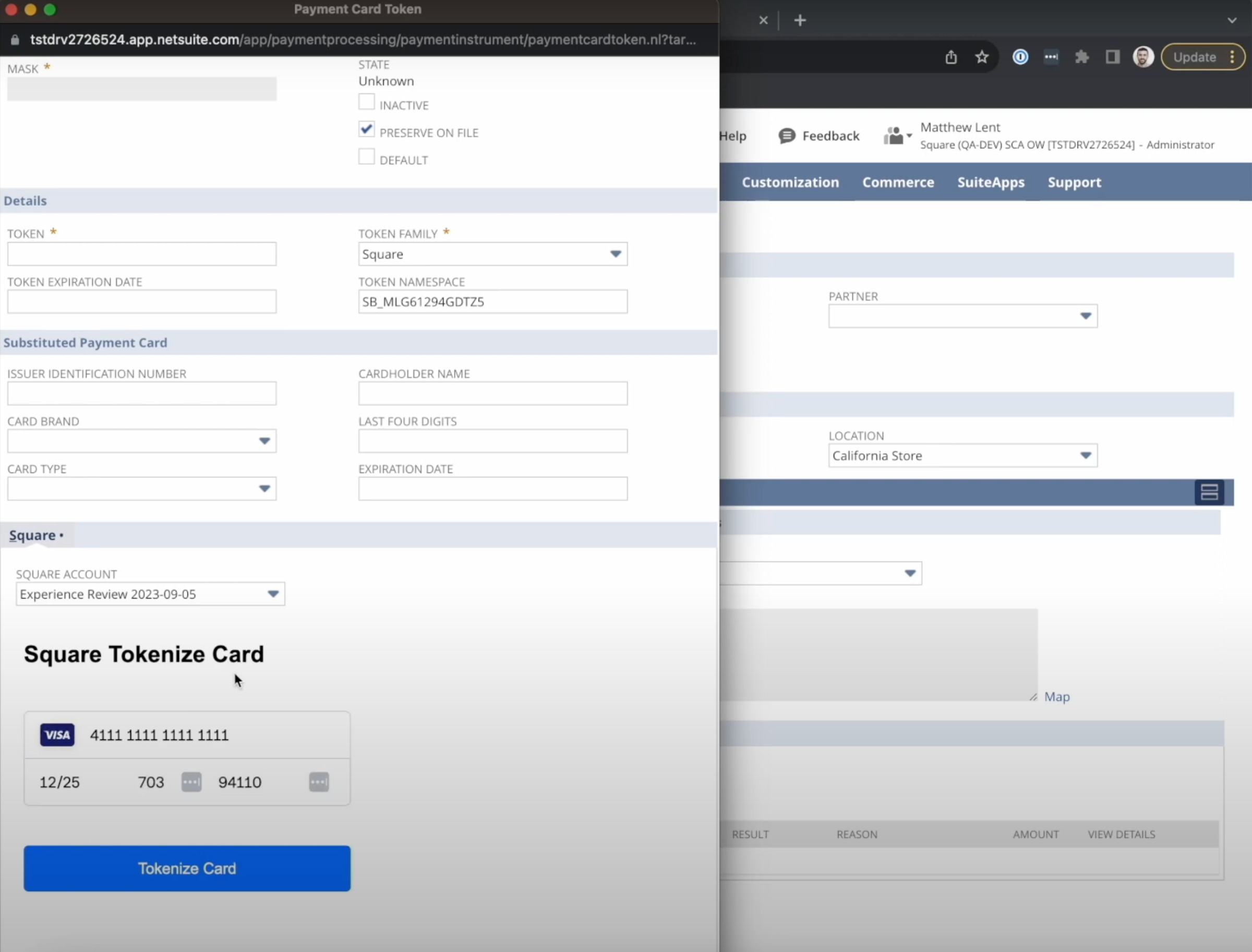Check the Default checkbox
This screenshot has height=952, width=1252.
[367, 157]
